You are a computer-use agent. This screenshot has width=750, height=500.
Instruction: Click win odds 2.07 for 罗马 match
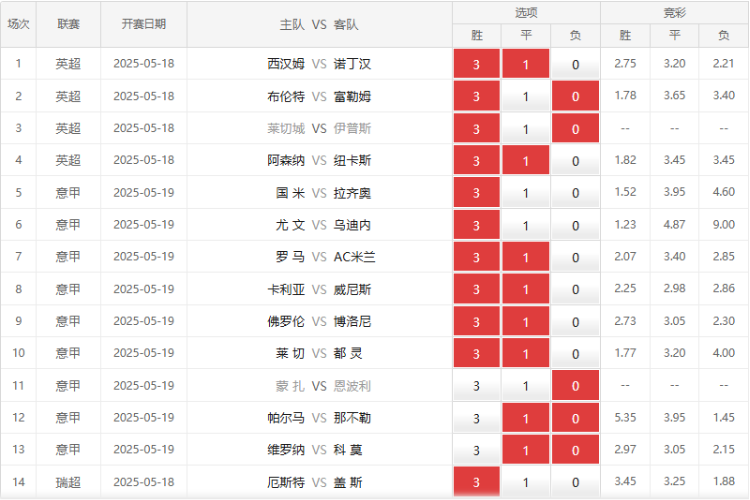[625, 256]
